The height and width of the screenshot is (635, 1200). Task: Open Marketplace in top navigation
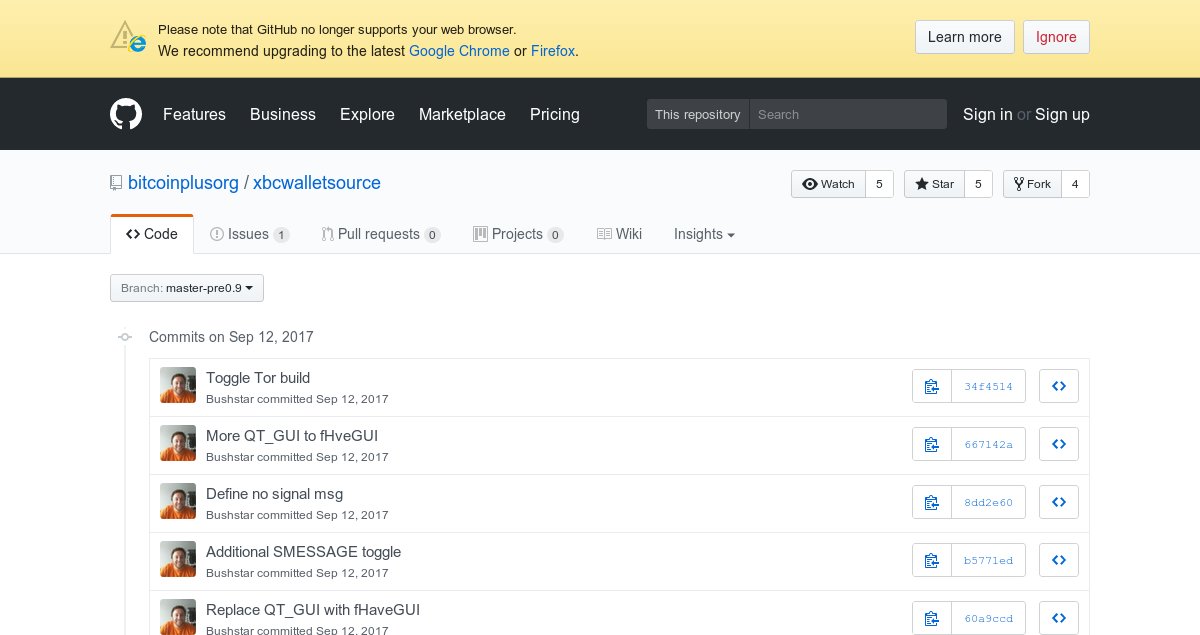point(462,114)
